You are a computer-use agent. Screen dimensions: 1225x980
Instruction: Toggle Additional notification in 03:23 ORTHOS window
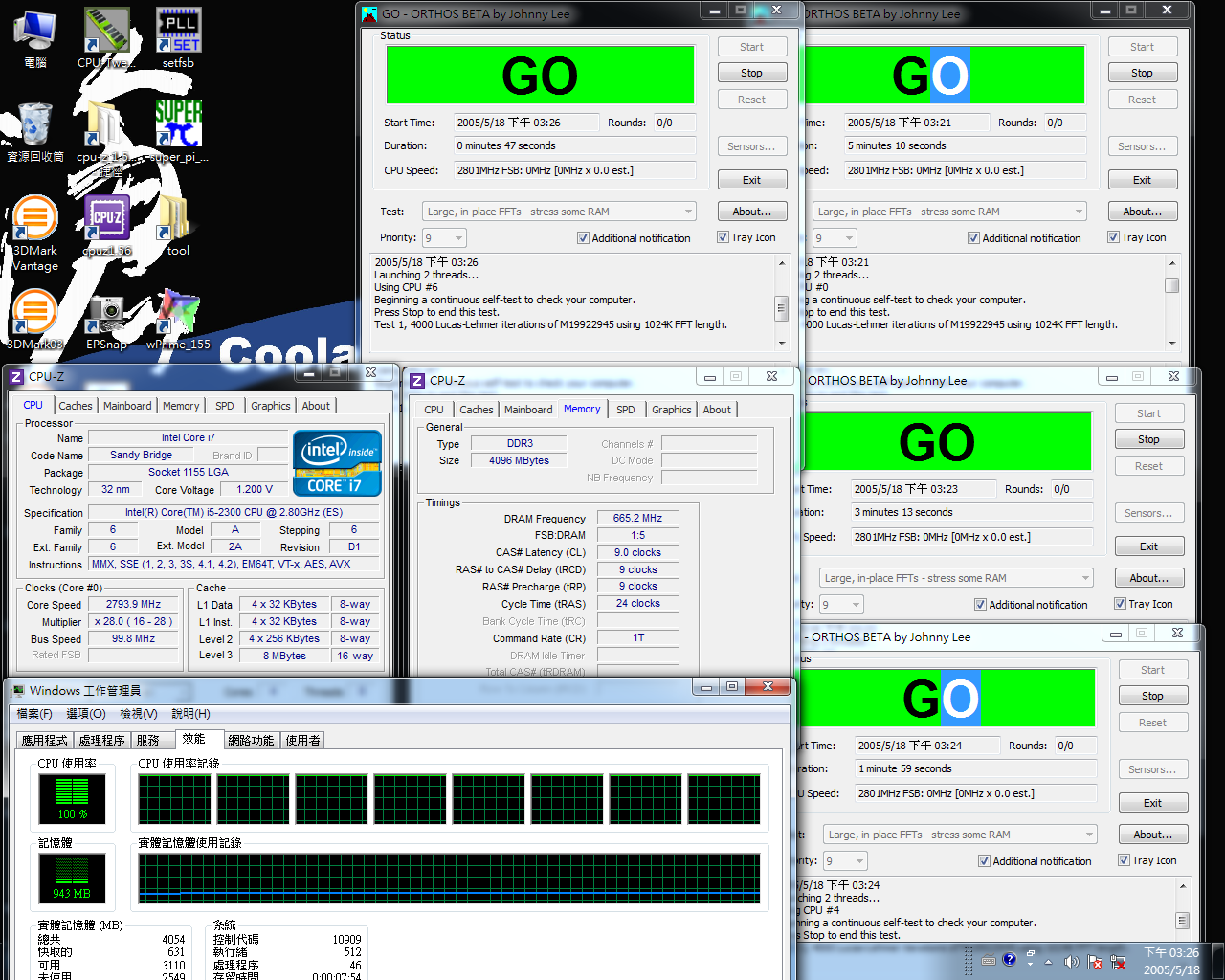980,605
